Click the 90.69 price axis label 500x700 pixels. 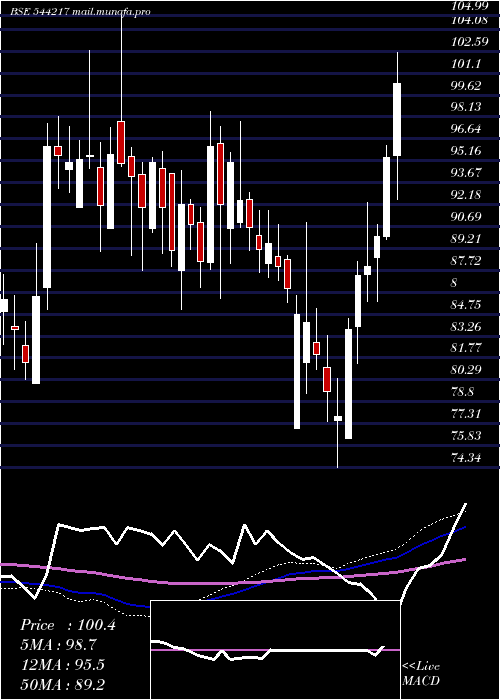[x=466, y=217]
